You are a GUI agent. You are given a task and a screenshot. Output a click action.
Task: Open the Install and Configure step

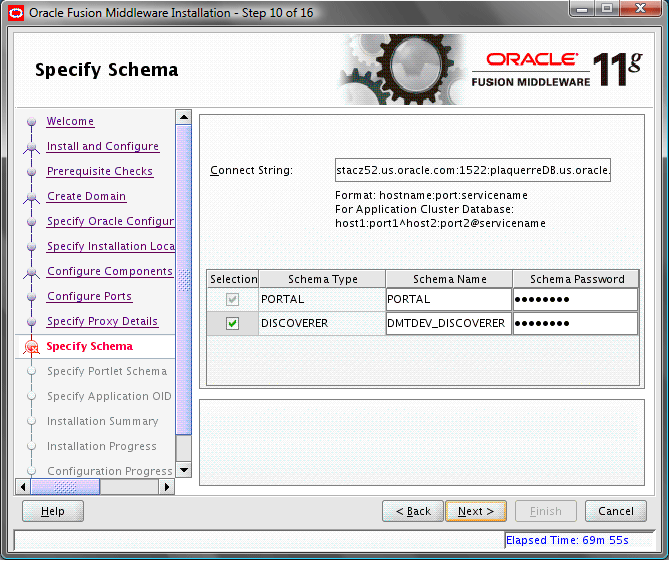103,146
